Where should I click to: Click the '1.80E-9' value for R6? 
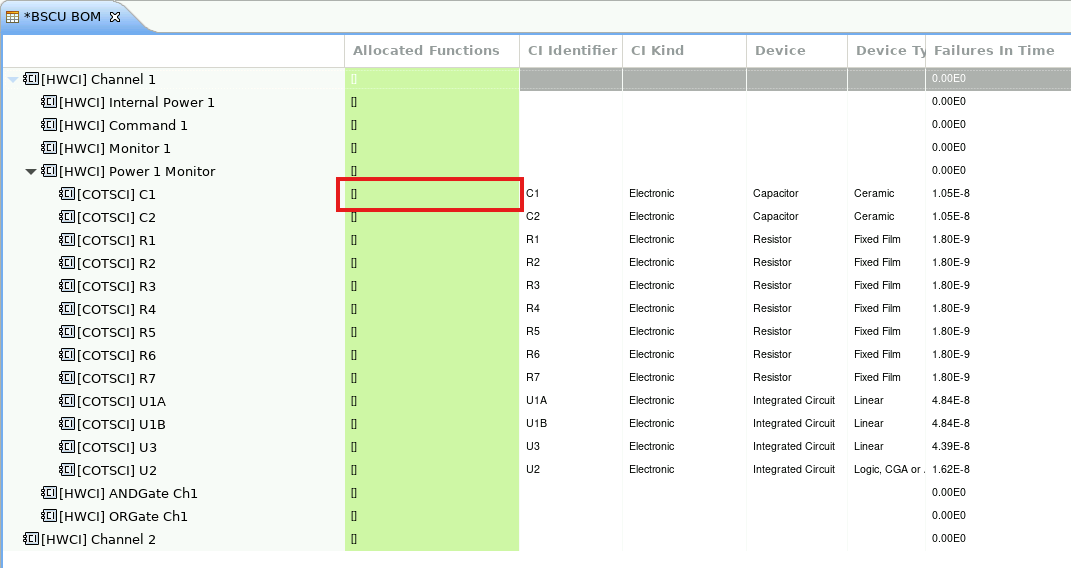[951, 354]
